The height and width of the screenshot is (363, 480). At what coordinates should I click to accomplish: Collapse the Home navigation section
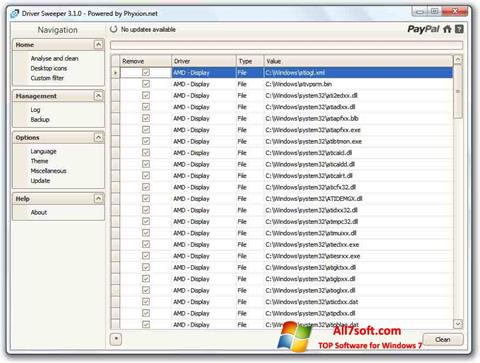click(x=98, y=44)
